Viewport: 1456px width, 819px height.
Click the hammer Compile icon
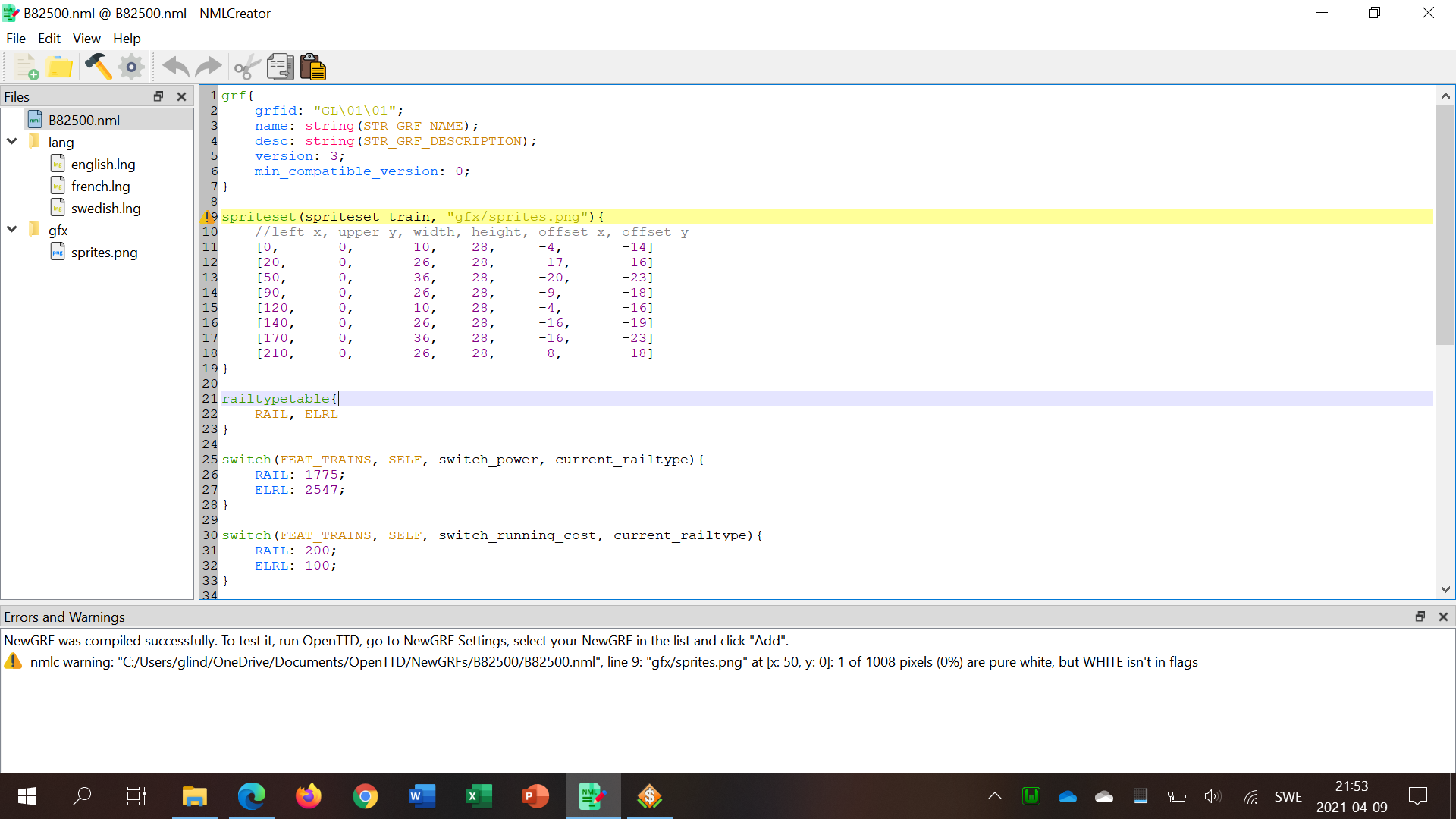pyautogui.click(x=98, y=67)
